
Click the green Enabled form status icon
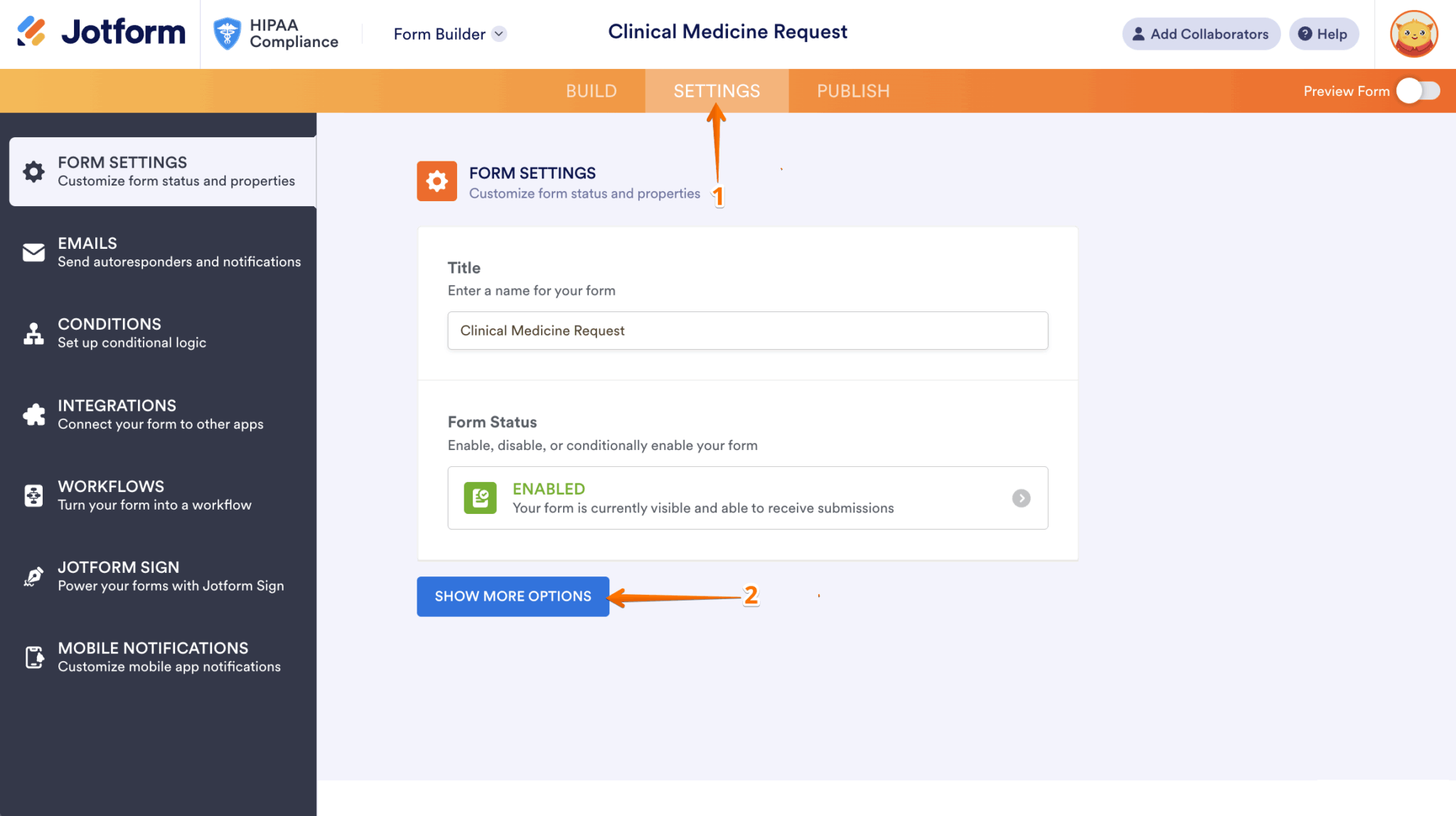[481, 498]
